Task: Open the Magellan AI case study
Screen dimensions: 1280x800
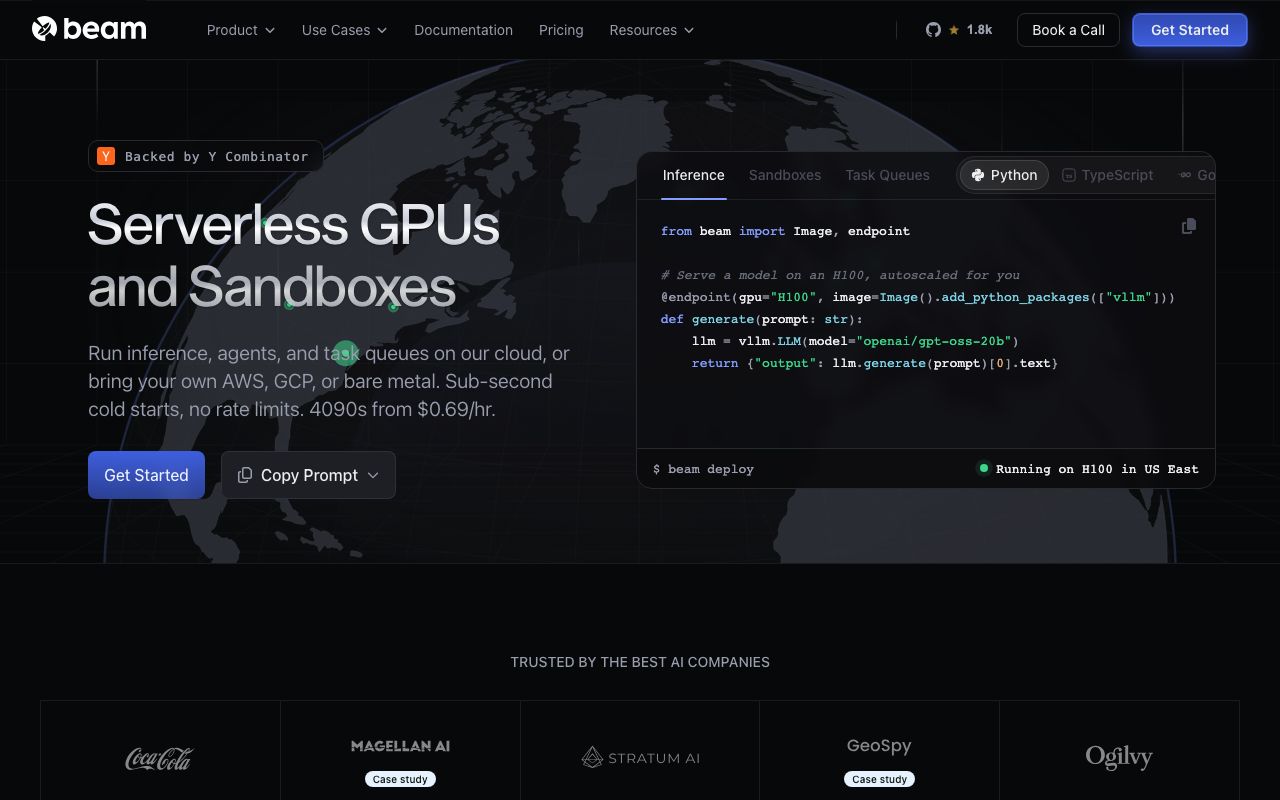Action: pos(400,779)
